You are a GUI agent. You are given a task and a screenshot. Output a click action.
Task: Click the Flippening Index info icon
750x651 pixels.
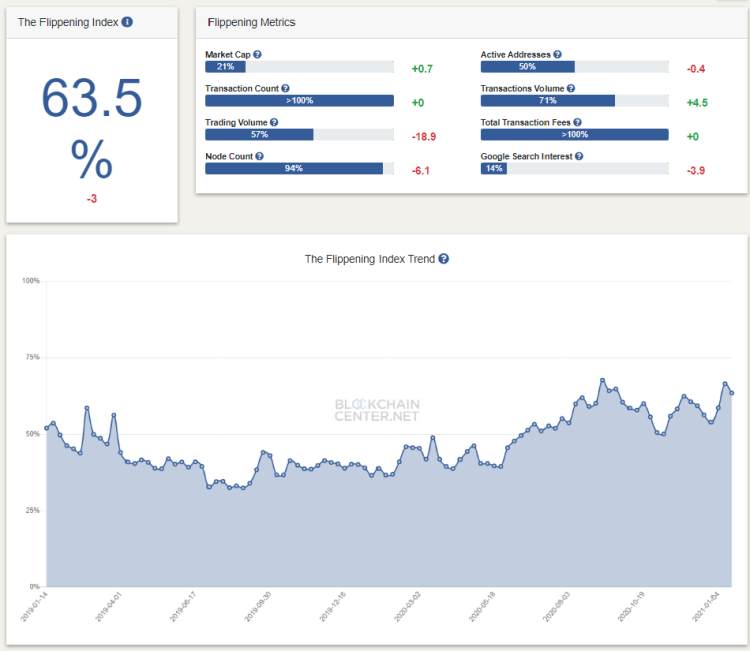pos(127,22)
